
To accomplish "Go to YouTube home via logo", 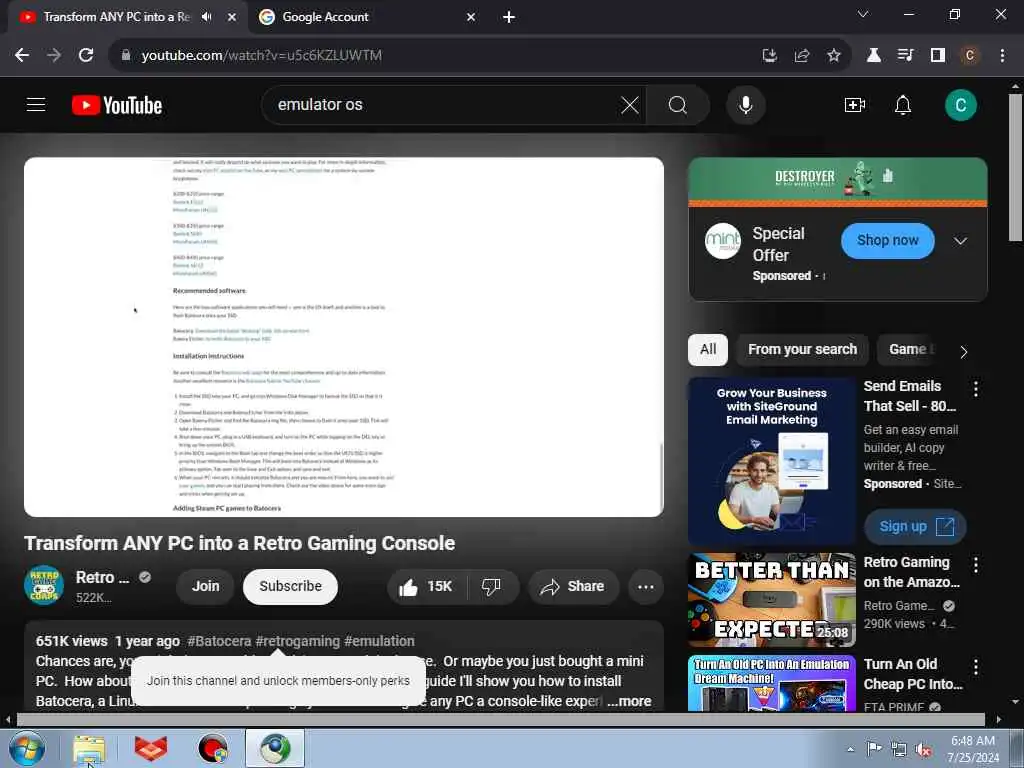I will tap(118, 105).
